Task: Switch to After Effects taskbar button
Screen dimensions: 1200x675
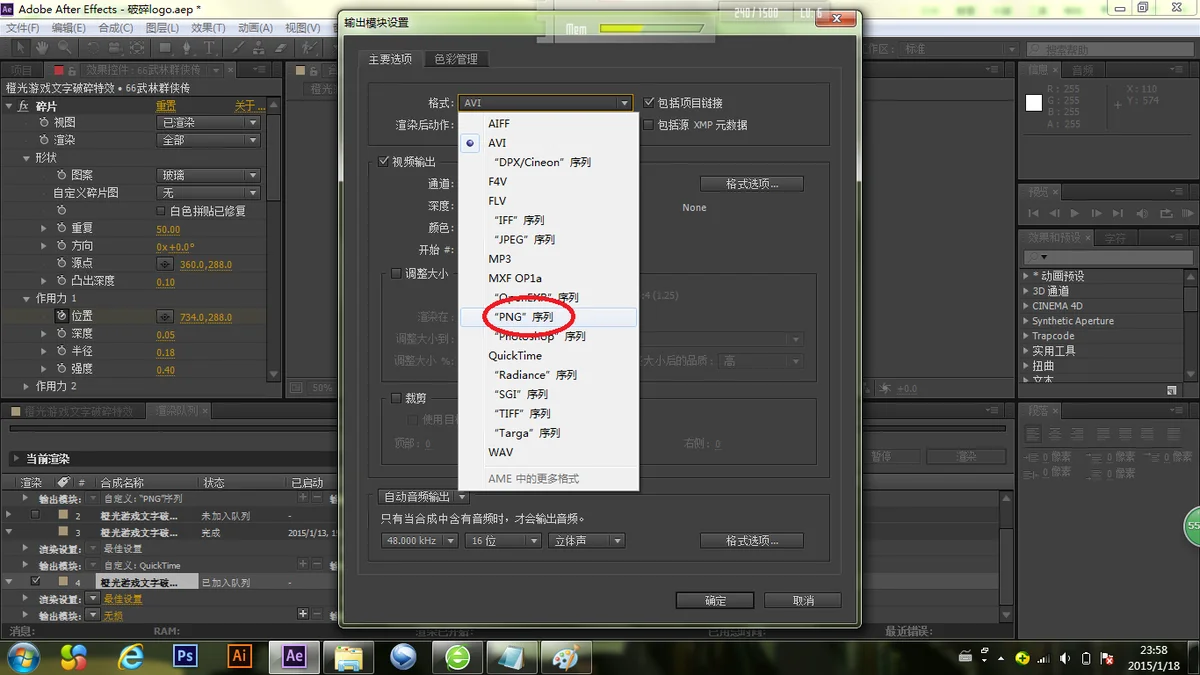Action: point(294,655)
